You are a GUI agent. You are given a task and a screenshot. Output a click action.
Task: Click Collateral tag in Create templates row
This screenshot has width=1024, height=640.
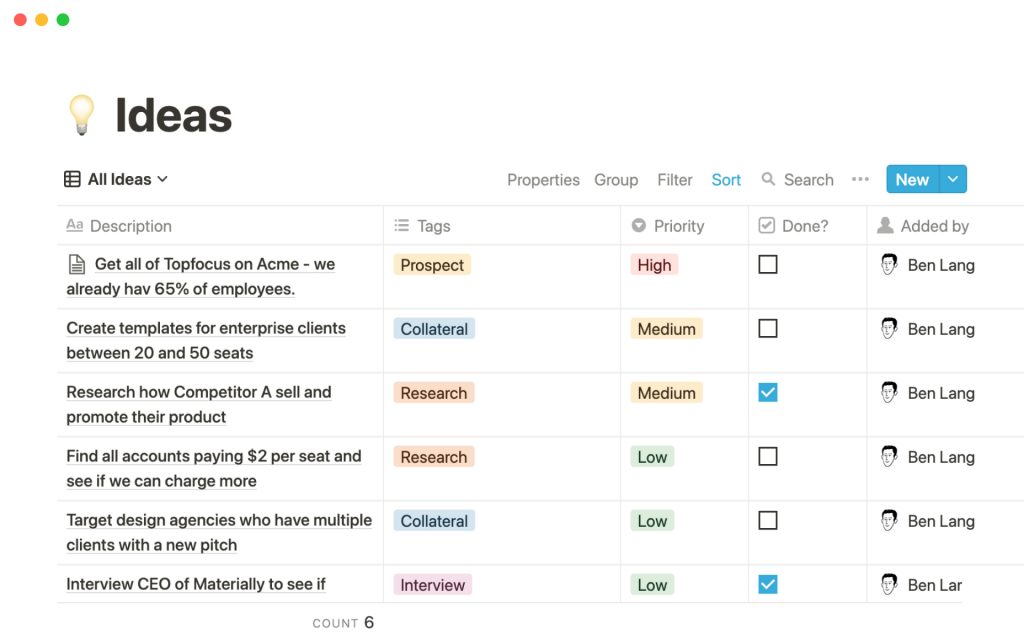pos(434,328)
